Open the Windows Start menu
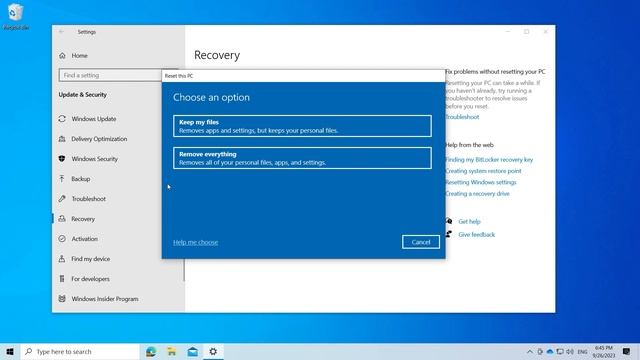 click(x=10, y=351)
